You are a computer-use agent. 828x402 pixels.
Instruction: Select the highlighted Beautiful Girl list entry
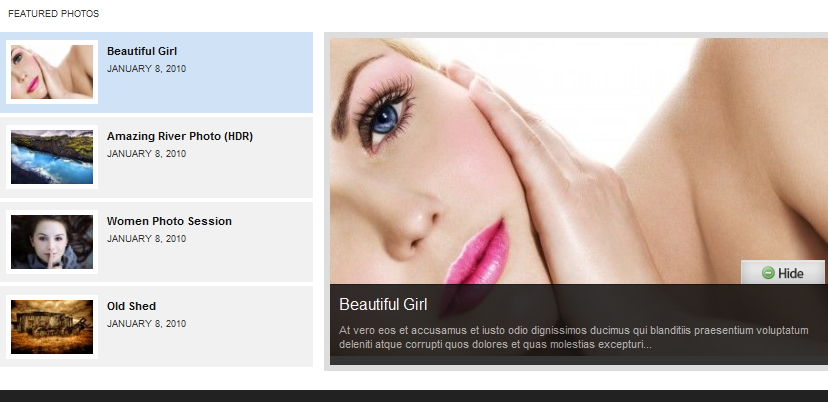pyautogui.click(x=156, y=72)
